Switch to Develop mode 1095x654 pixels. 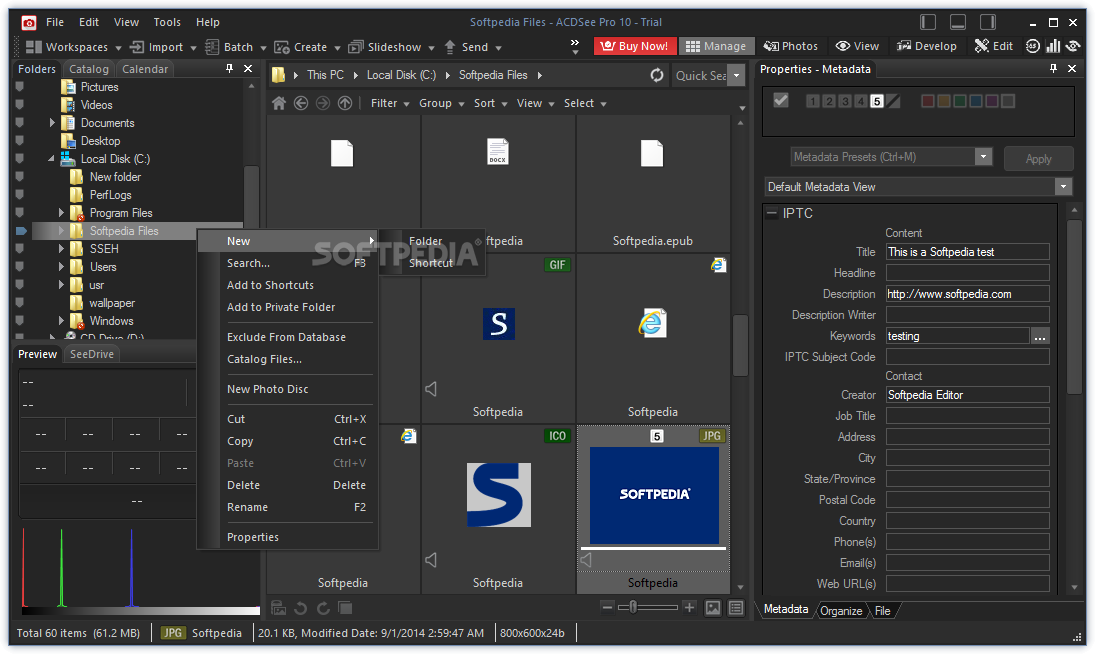(x=926, y=46)
